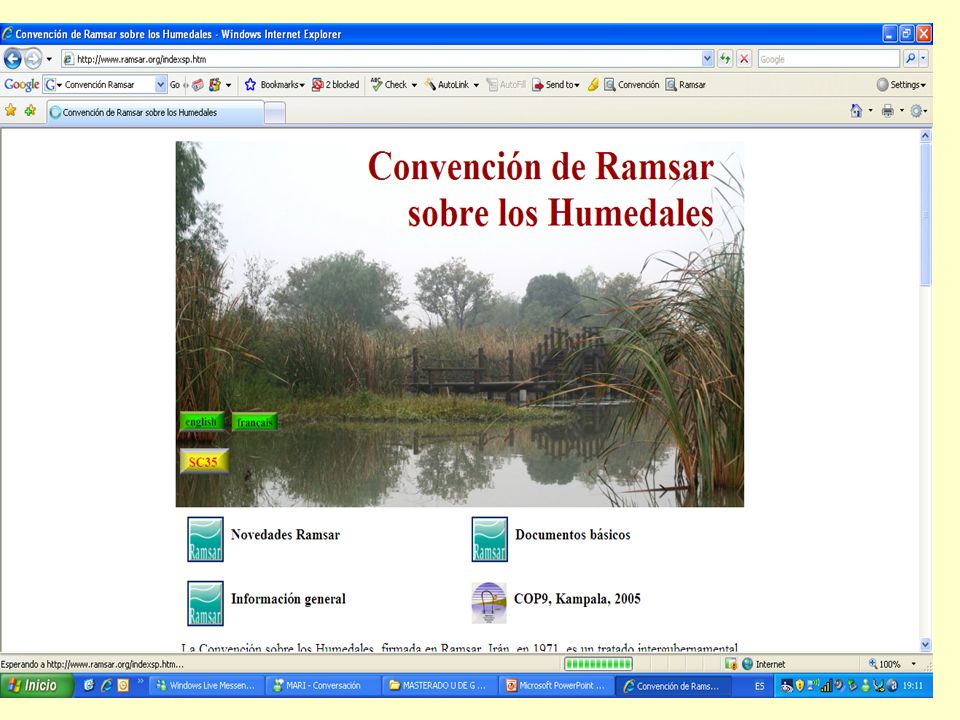Viewport: 960px width, 720px height.
Task: Click the ES language indicator
Action: click(759, 686)
